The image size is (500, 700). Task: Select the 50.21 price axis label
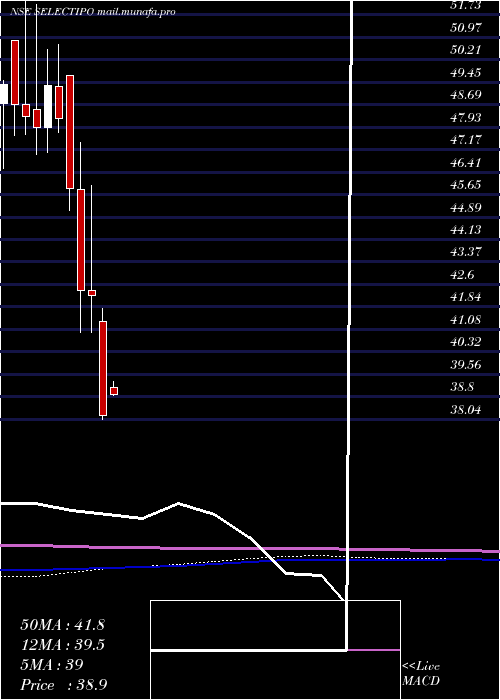pos(466,50)
